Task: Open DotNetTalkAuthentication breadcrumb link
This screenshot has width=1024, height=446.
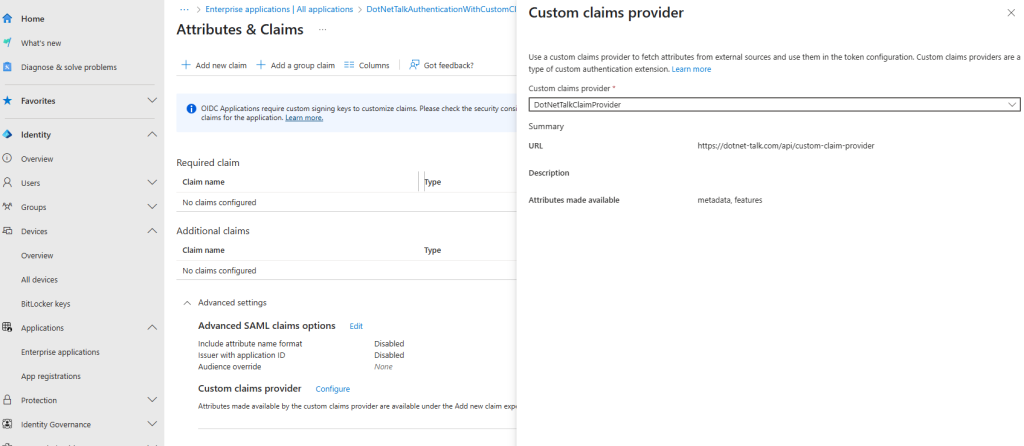Action: point(441,10)
